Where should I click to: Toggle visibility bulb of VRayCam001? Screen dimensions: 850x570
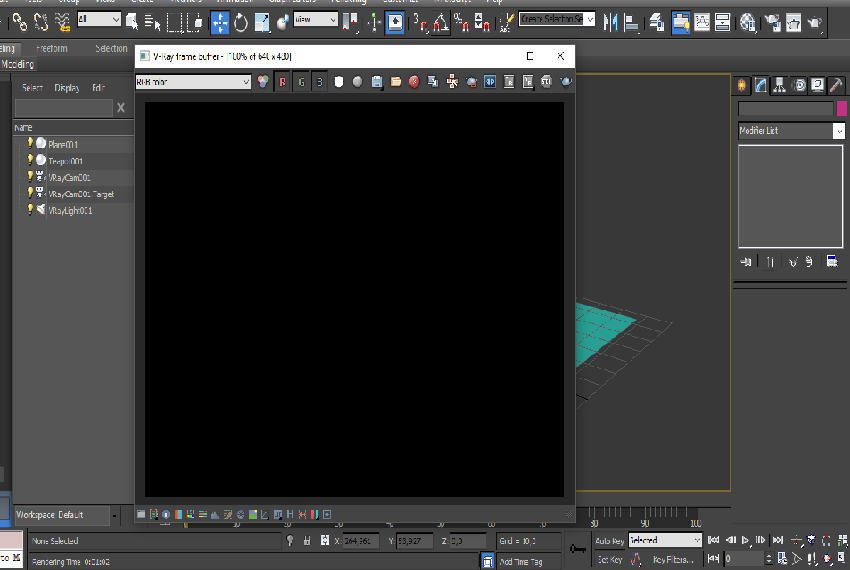point(30,176)
